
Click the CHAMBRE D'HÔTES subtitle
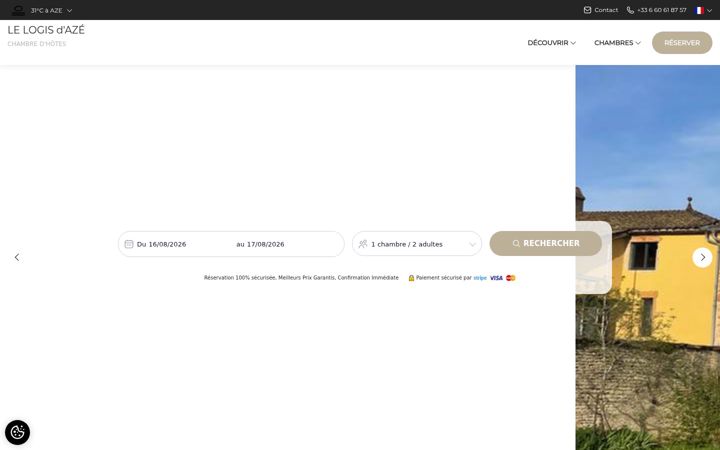(x=37, y=44)
